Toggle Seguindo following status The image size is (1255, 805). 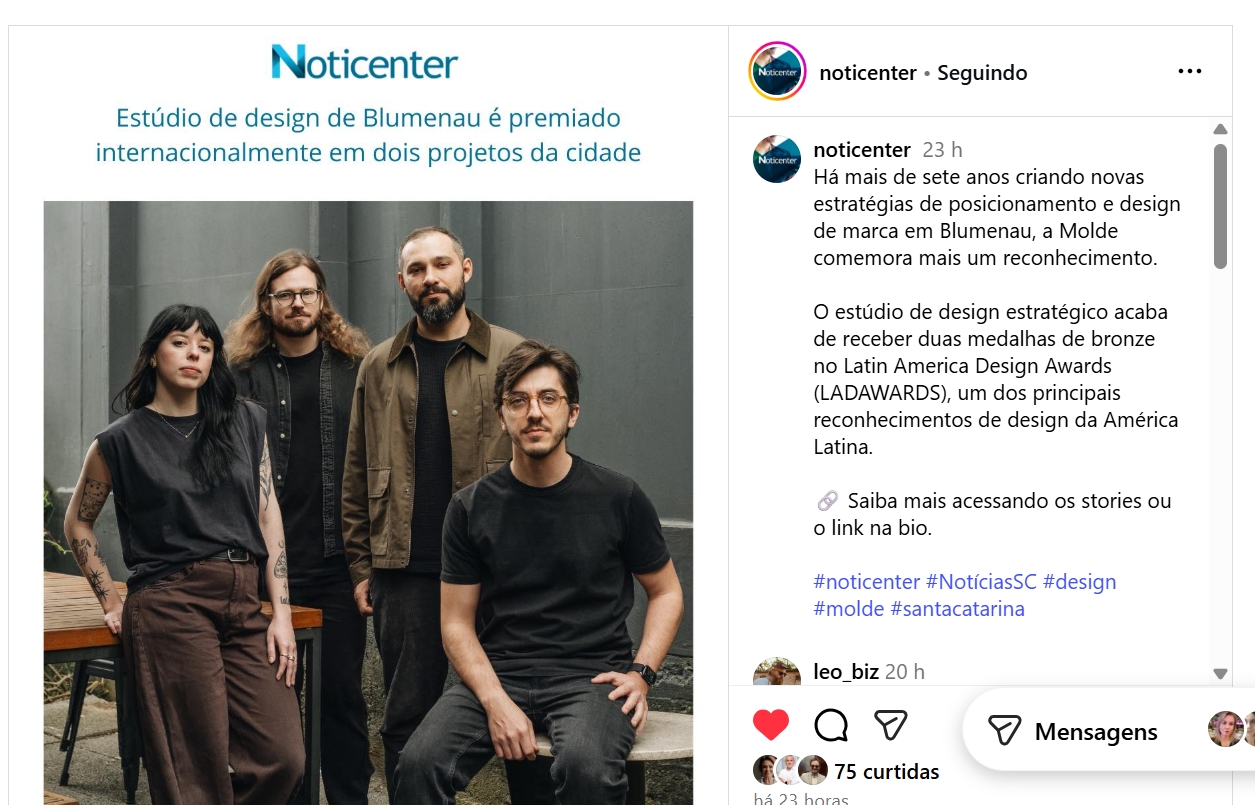coord(982,72)
